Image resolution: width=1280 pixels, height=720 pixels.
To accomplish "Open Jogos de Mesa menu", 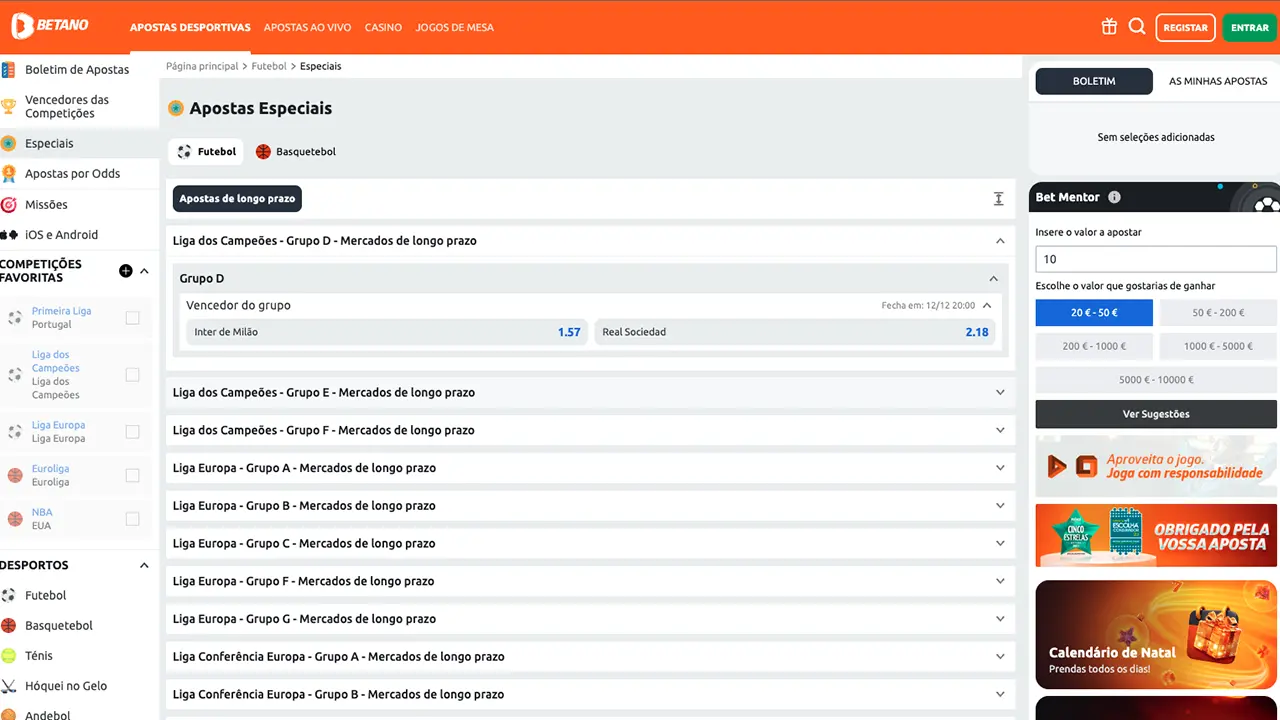I will click(x=454, y=28).
